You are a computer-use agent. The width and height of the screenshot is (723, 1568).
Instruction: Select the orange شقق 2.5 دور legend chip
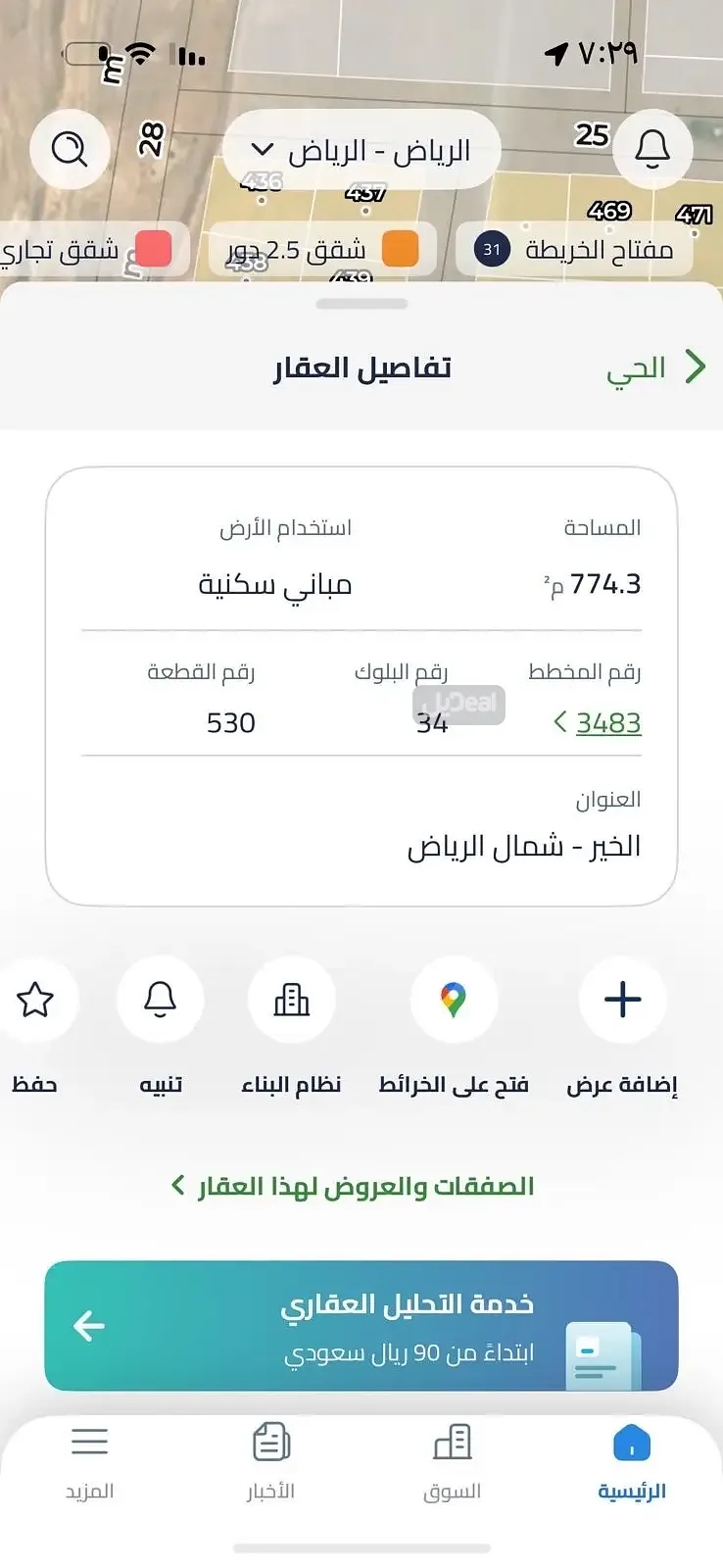point(322,250)
